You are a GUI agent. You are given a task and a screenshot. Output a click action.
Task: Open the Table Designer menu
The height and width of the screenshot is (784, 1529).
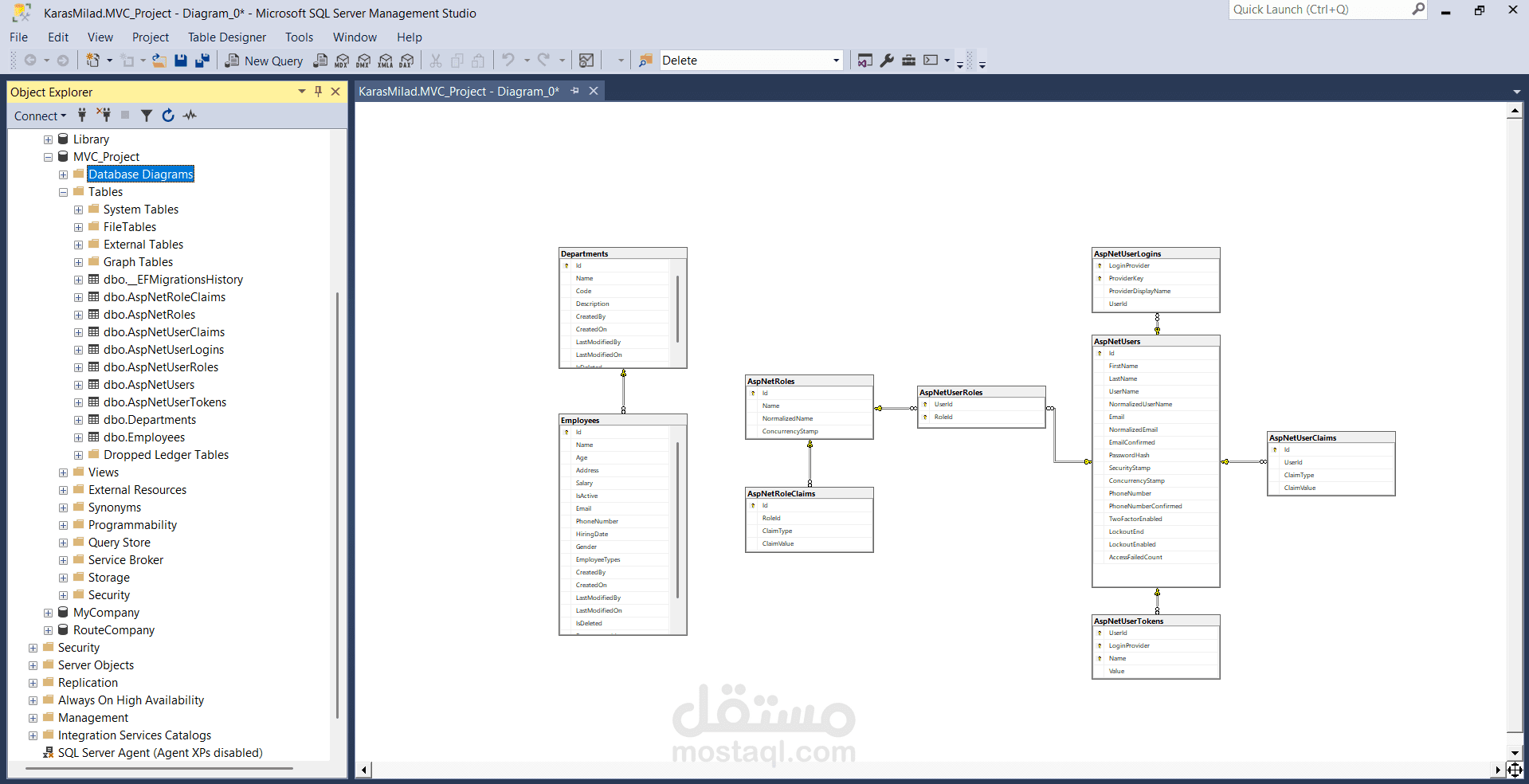[x=227, y=37]
